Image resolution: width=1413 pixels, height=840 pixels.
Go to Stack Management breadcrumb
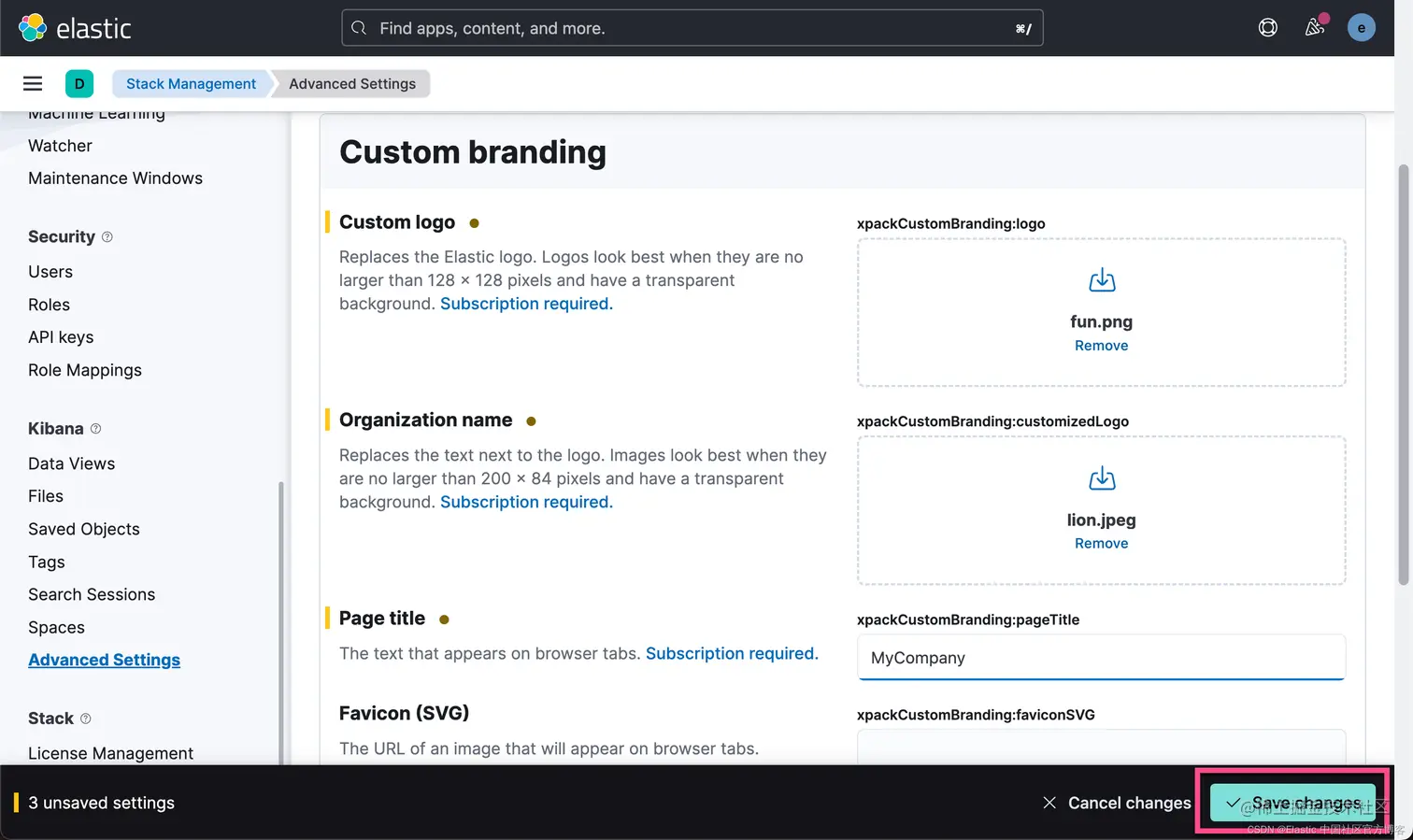coord(191,83)
